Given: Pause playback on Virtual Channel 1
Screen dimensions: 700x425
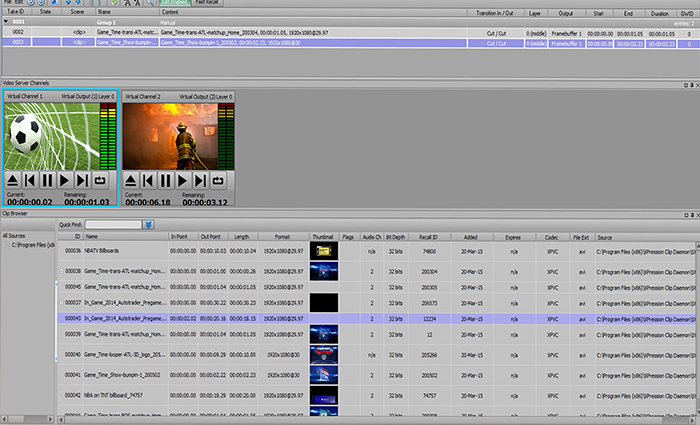Looking at the screenshot, I should coord(47,180).
